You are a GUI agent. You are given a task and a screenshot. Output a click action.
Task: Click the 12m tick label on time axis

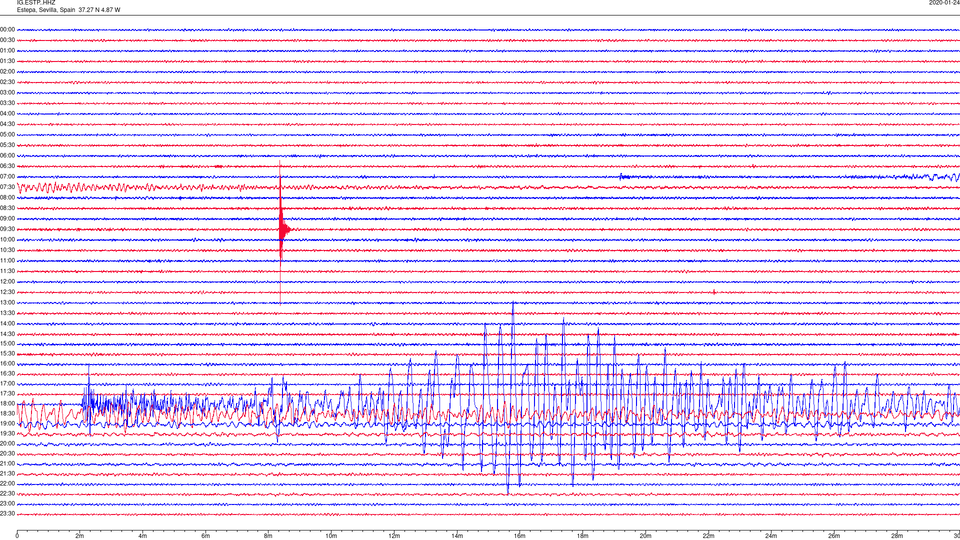click(394, 536)
